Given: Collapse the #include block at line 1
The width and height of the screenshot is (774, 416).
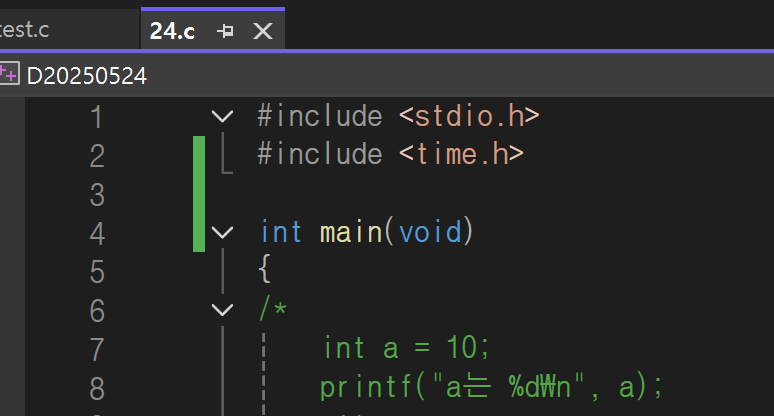Looking at the screenshot, I should 222,116.
